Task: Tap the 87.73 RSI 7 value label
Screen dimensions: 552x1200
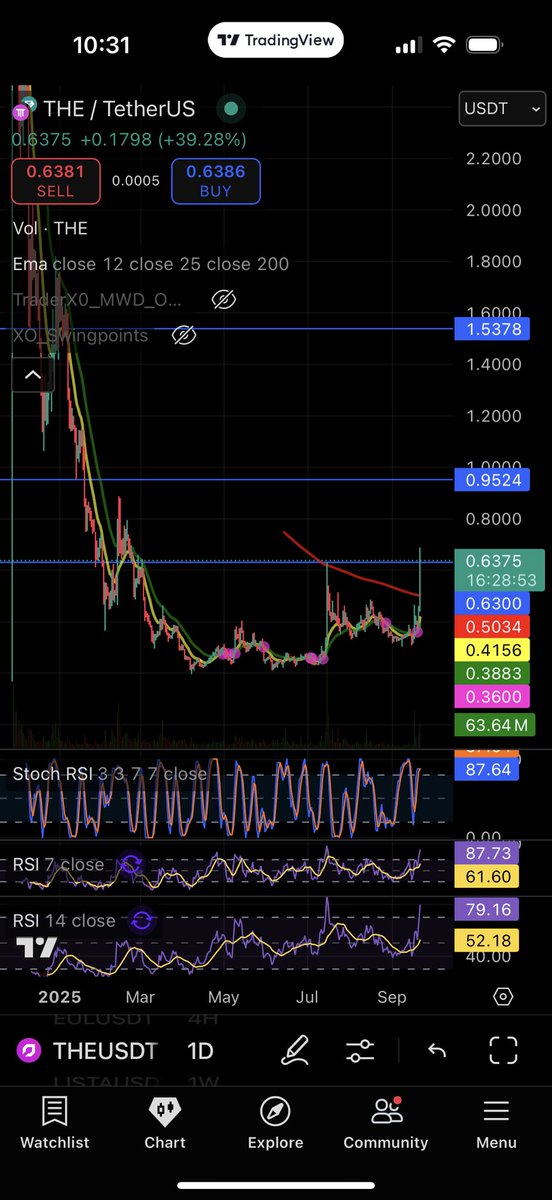Action: coord(488,854)
